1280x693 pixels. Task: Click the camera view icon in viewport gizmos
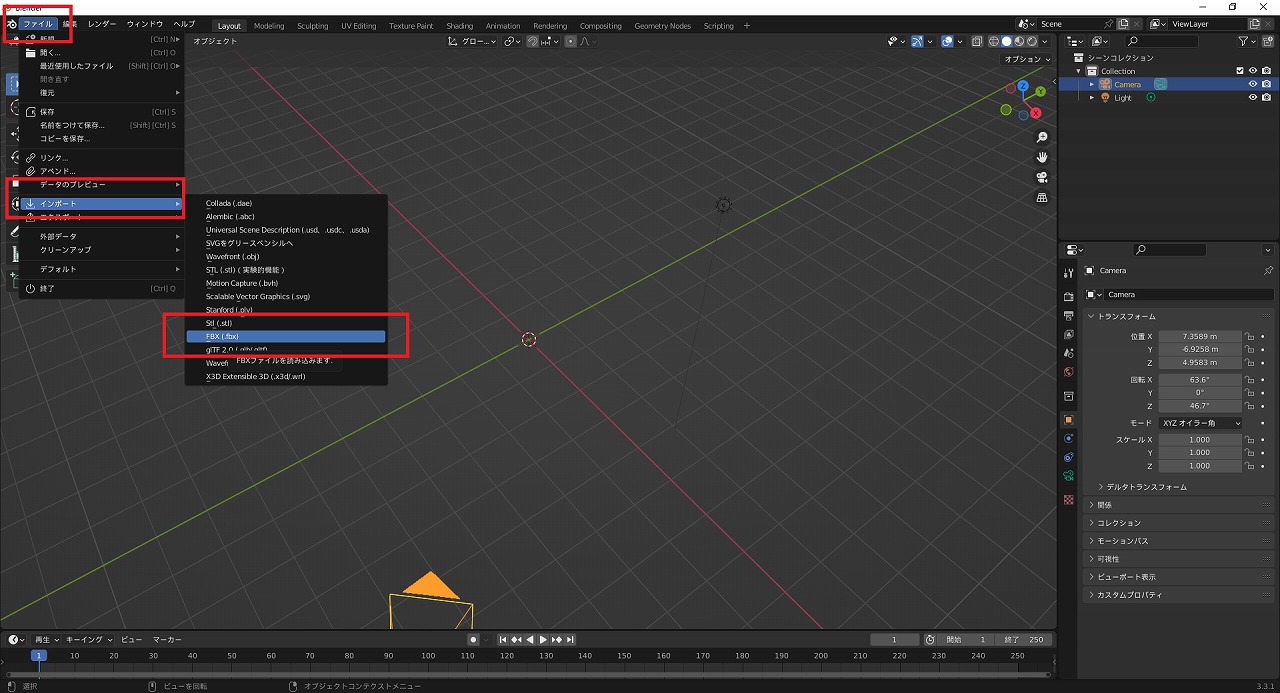coord(1043,177)
